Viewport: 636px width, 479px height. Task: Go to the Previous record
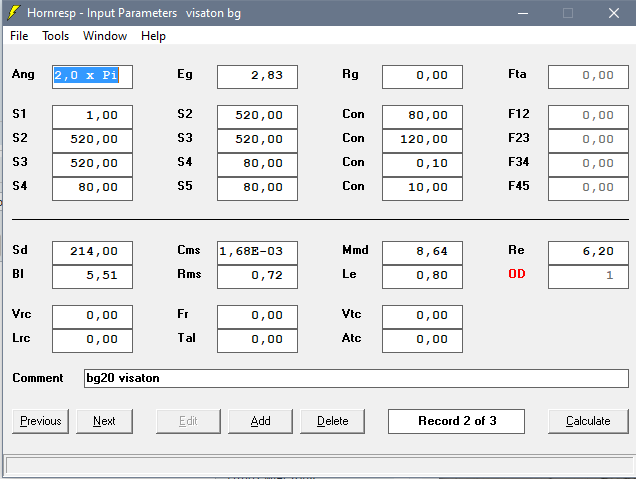pos(41,421)
